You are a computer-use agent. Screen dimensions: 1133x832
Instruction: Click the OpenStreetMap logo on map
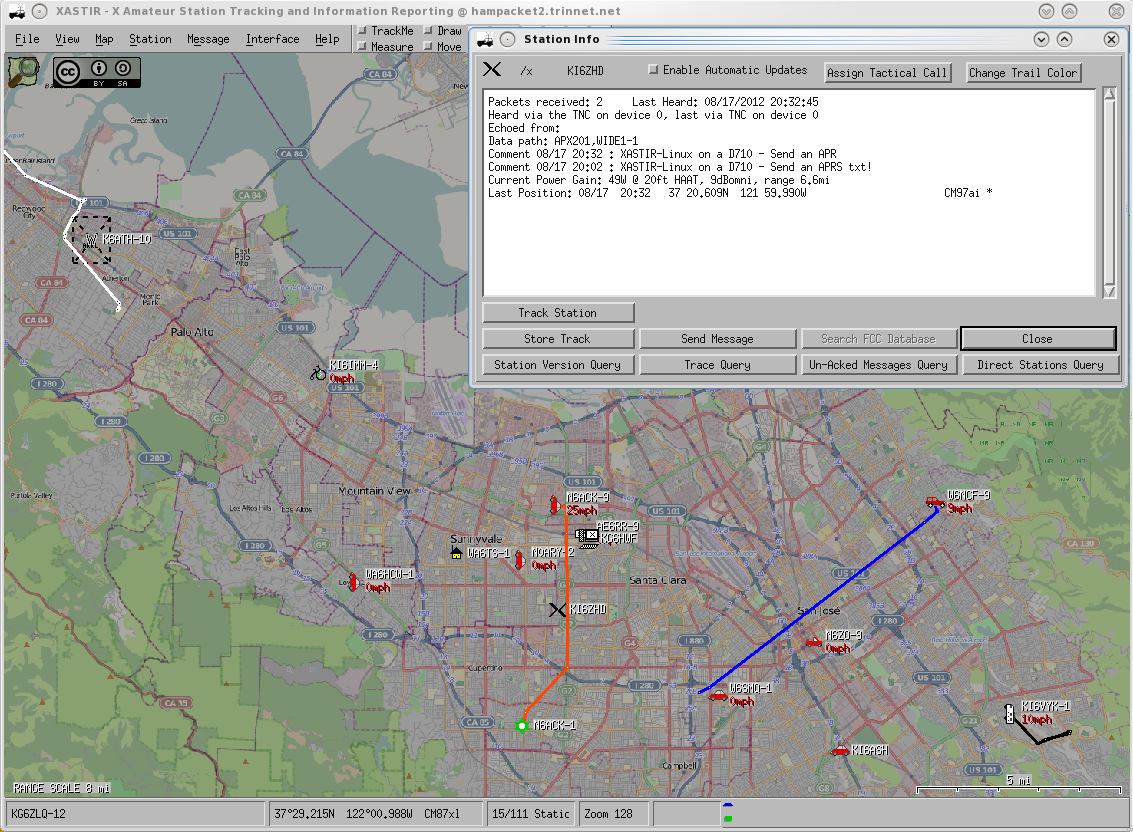24,72
